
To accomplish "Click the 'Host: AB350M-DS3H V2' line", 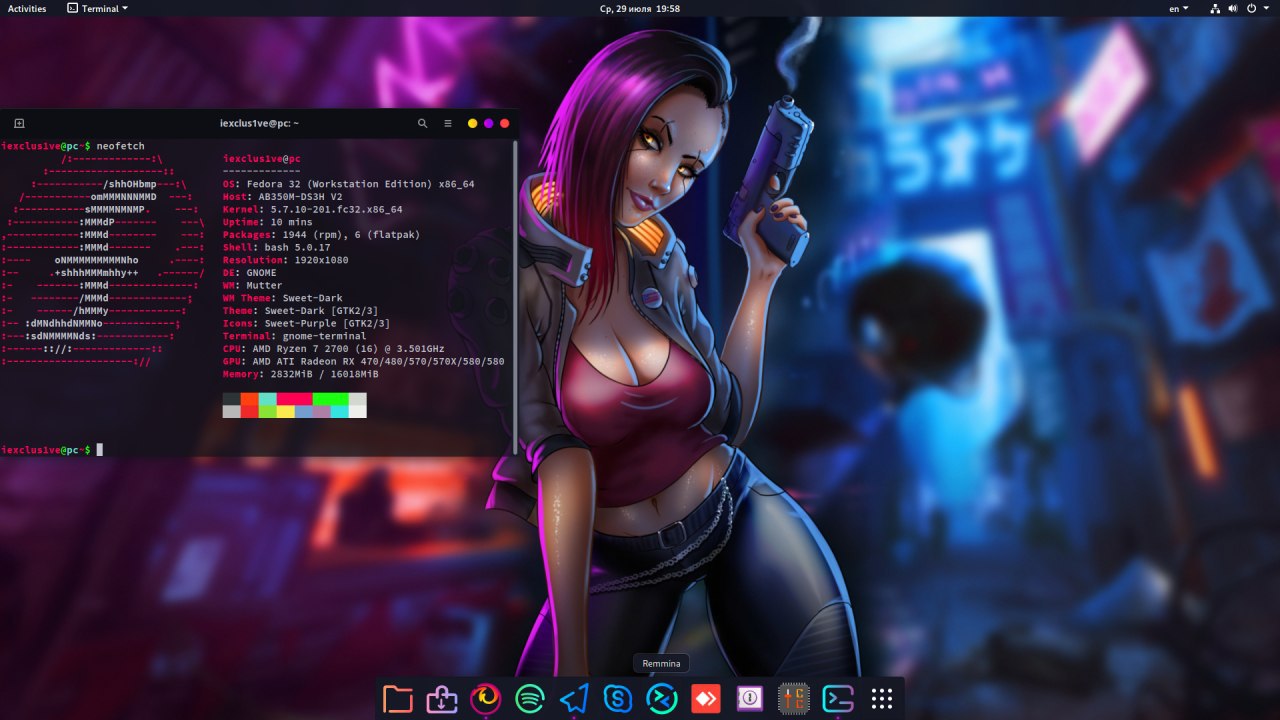I will pyautogui.click(x=282, y=197).
